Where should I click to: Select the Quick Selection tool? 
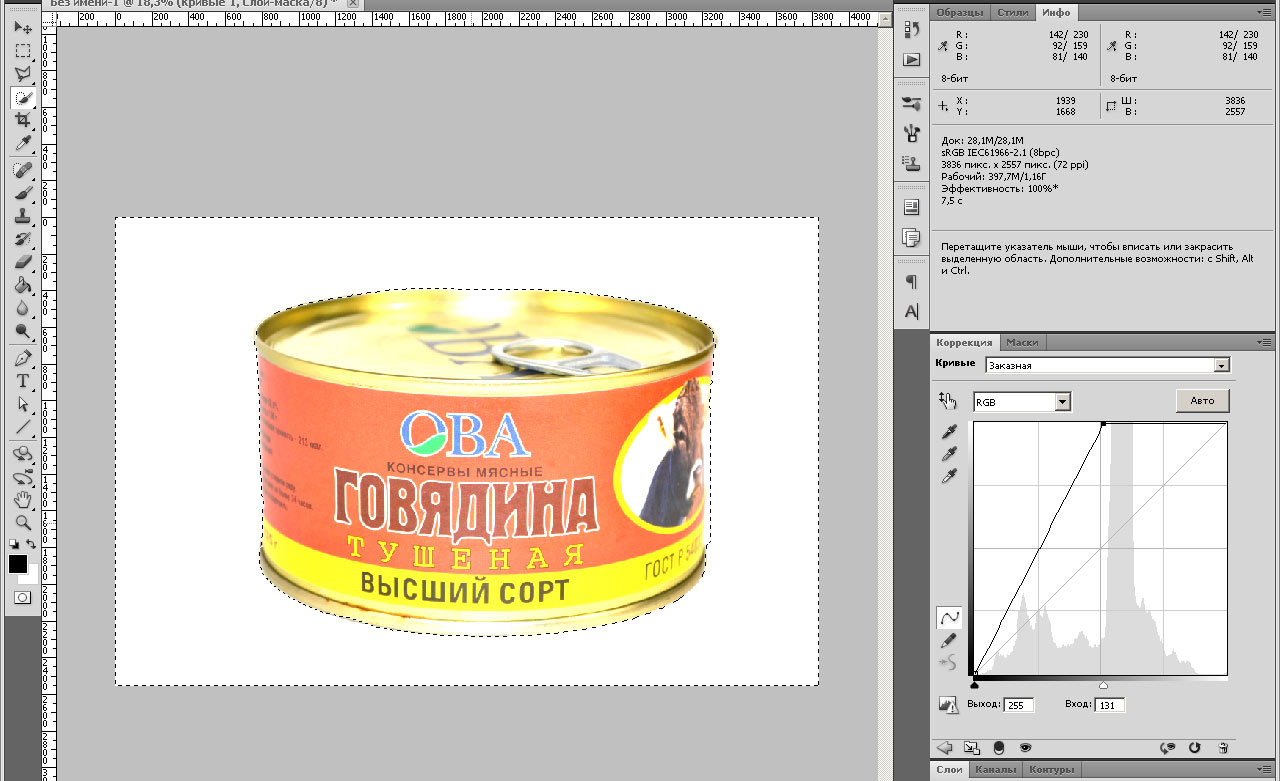22,98
